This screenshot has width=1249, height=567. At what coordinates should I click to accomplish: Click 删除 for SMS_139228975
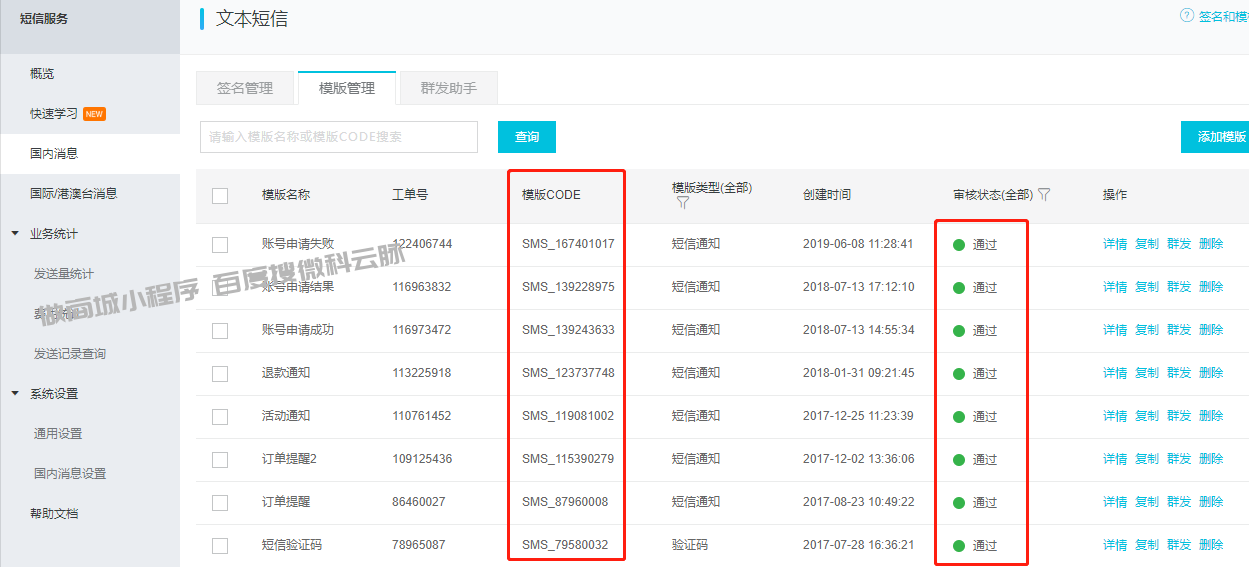point(1211,287)
